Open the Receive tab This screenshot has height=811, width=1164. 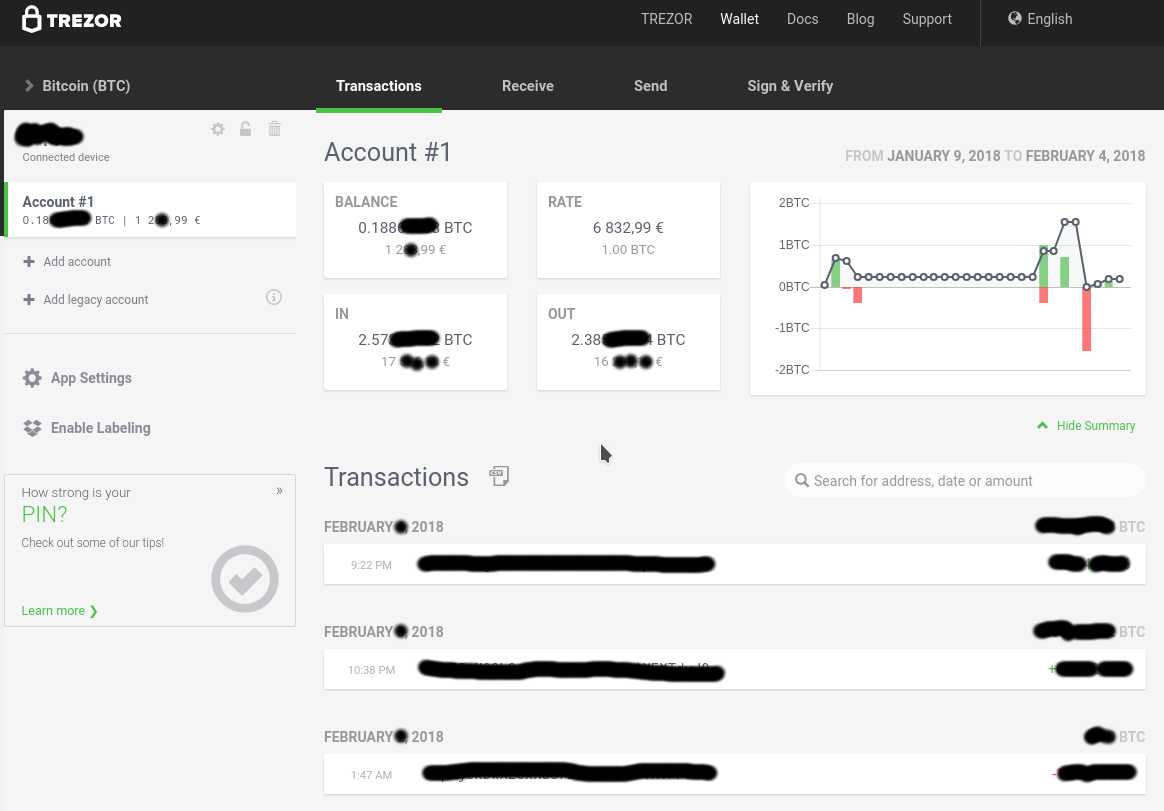click(528, 86)
